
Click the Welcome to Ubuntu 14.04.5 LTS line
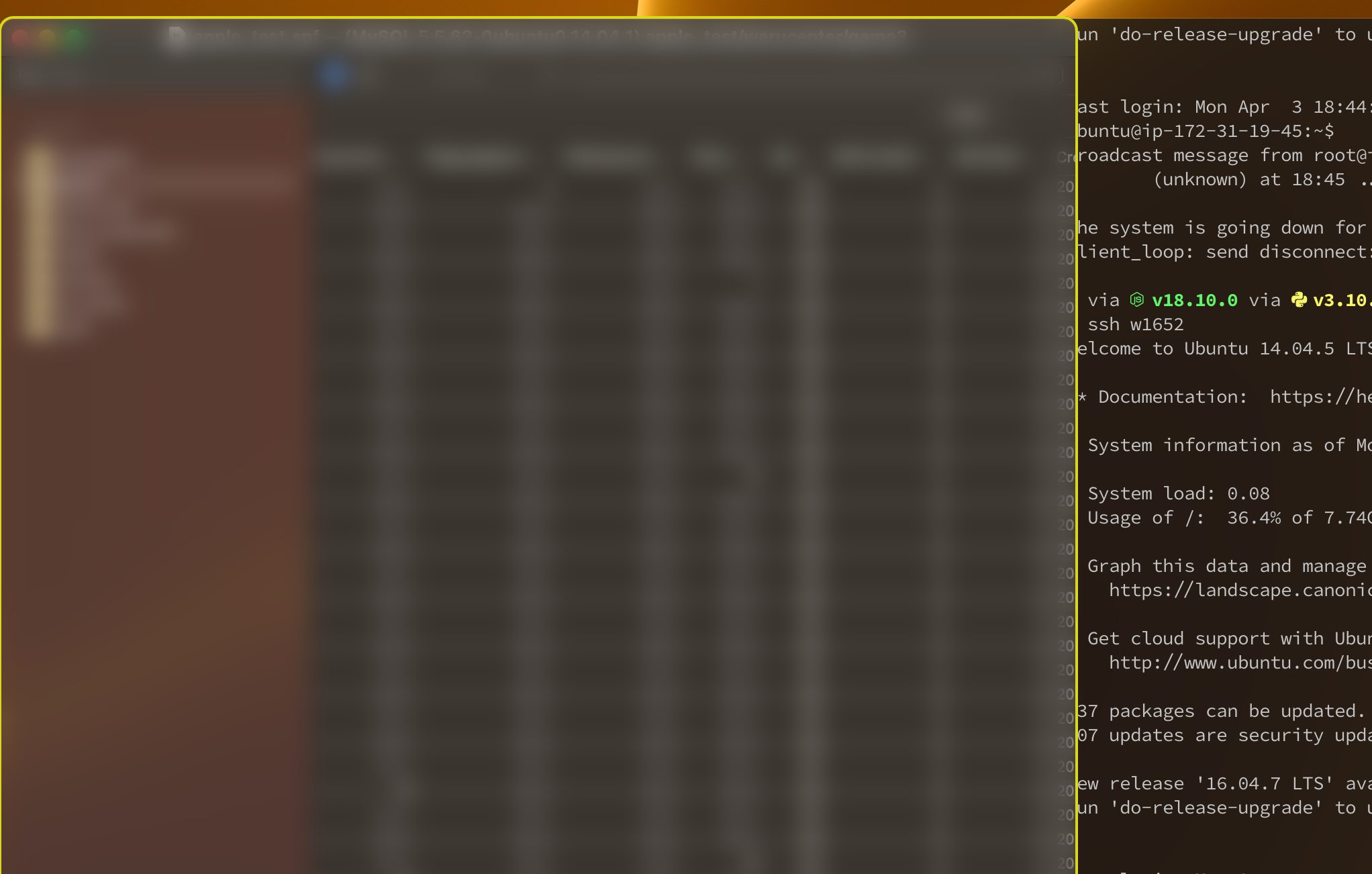click(1208, 348)
